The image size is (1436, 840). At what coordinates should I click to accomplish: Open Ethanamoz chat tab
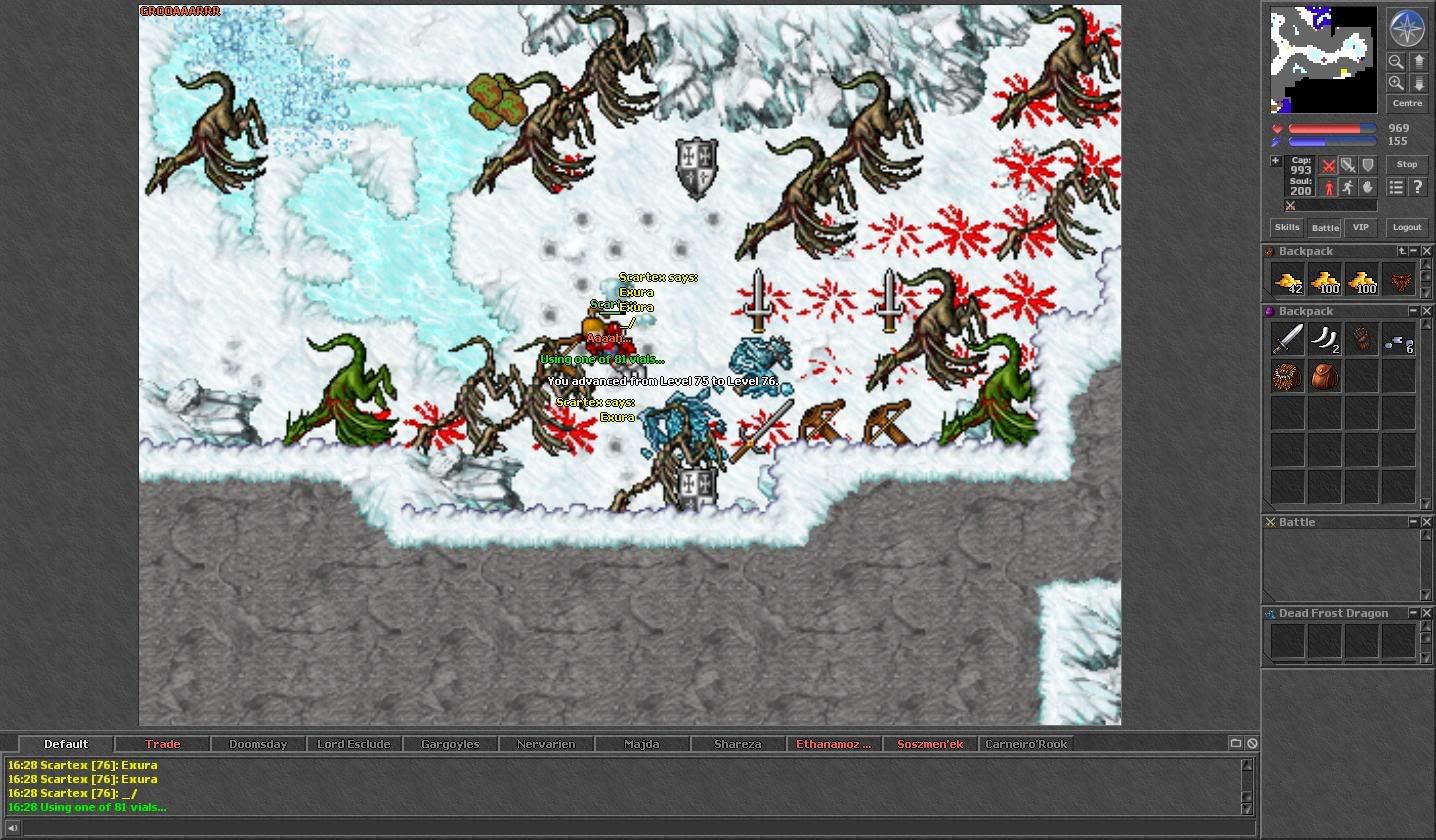[834, 744]
